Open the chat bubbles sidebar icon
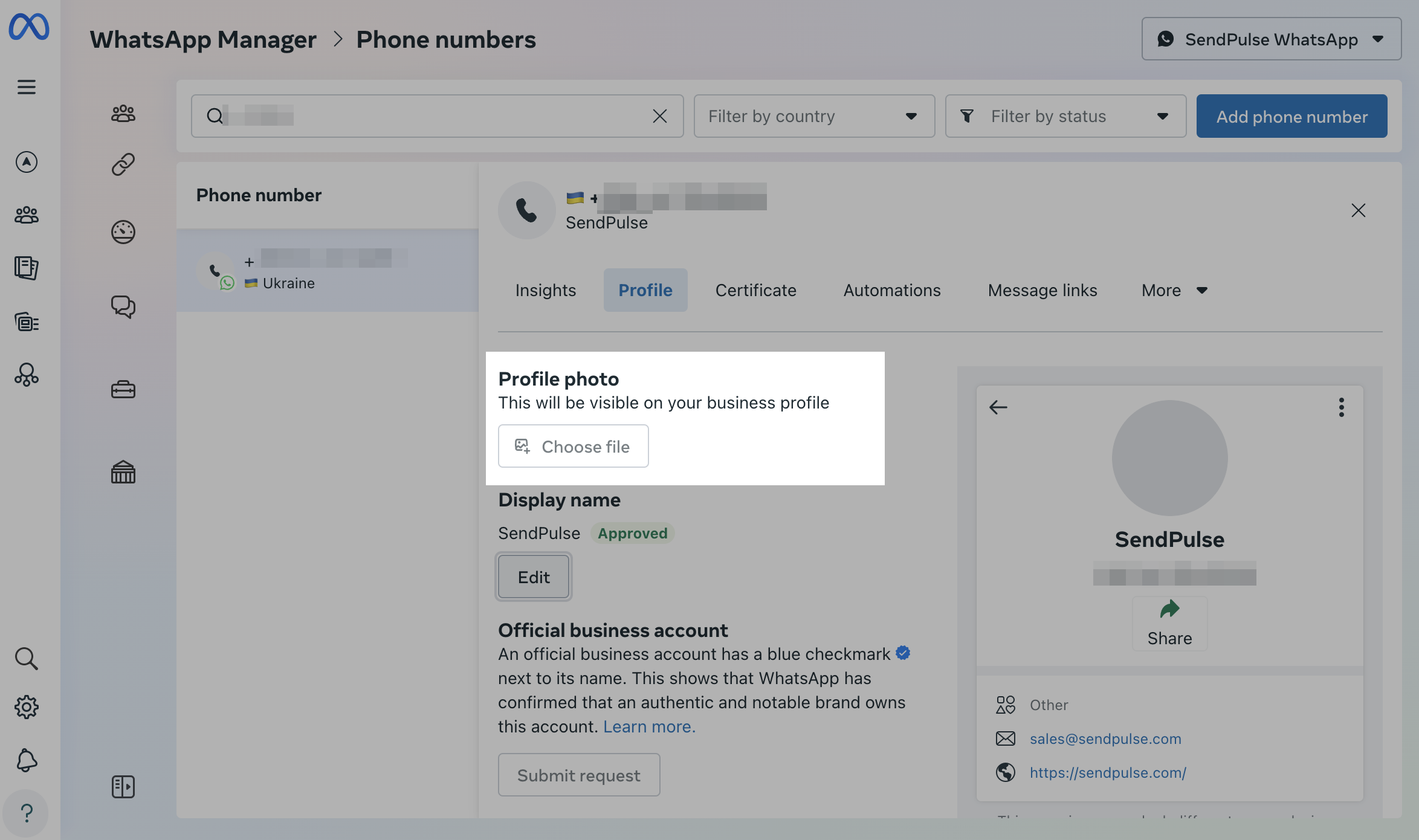 coord(123,307)
